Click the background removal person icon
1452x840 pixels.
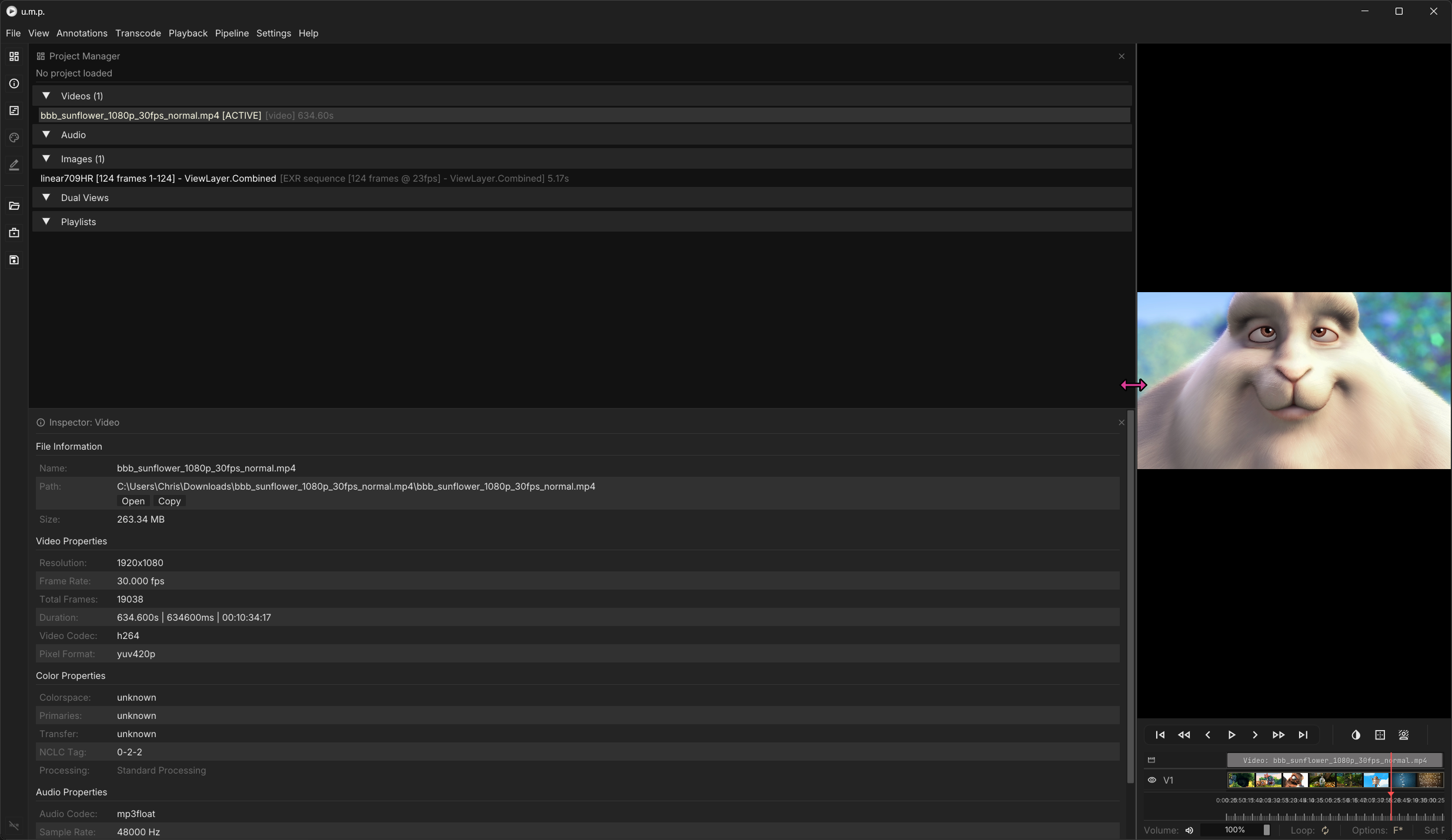pos(1404,735)
